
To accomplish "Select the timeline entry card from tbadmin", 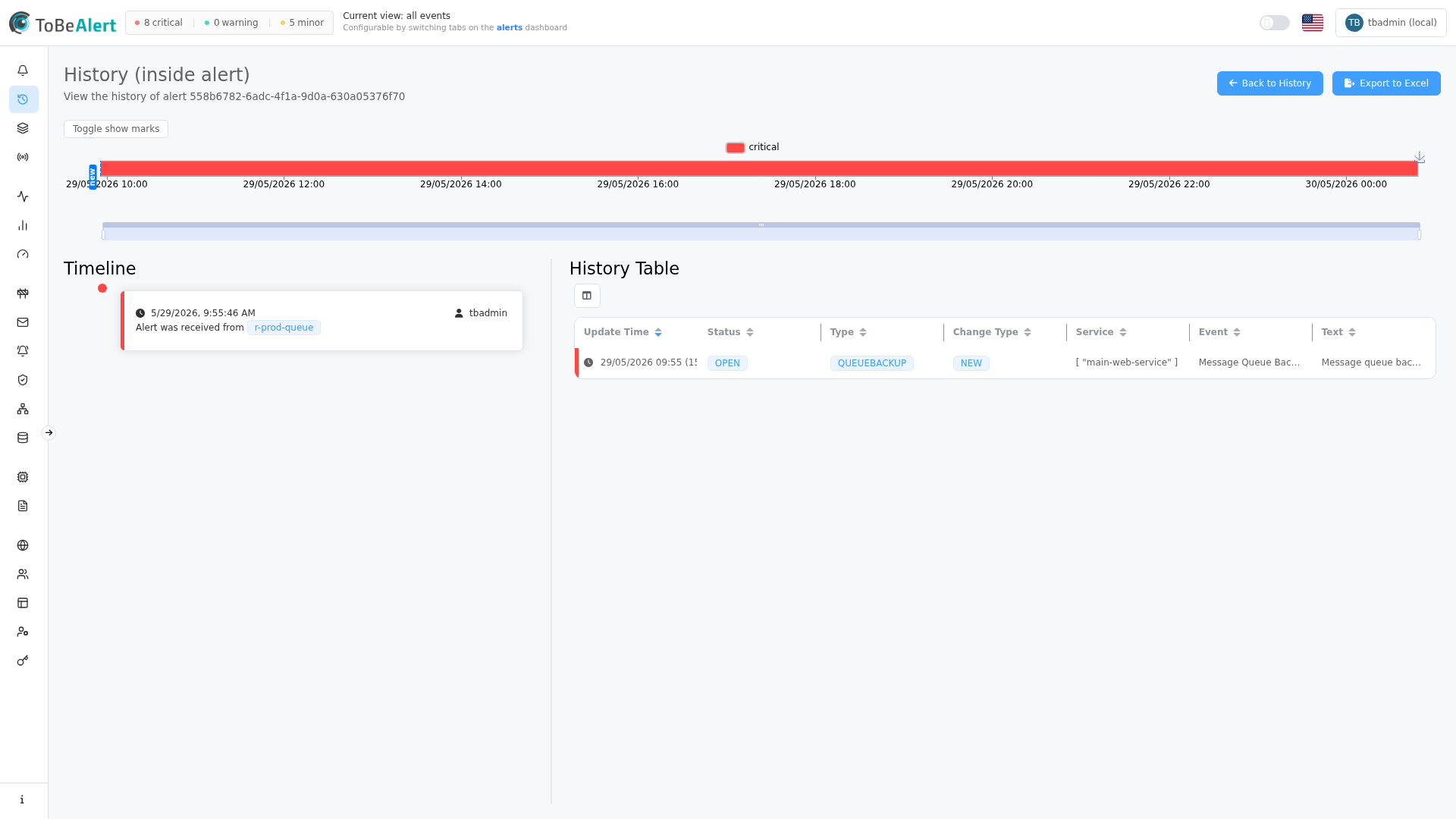I will (322, 321).
